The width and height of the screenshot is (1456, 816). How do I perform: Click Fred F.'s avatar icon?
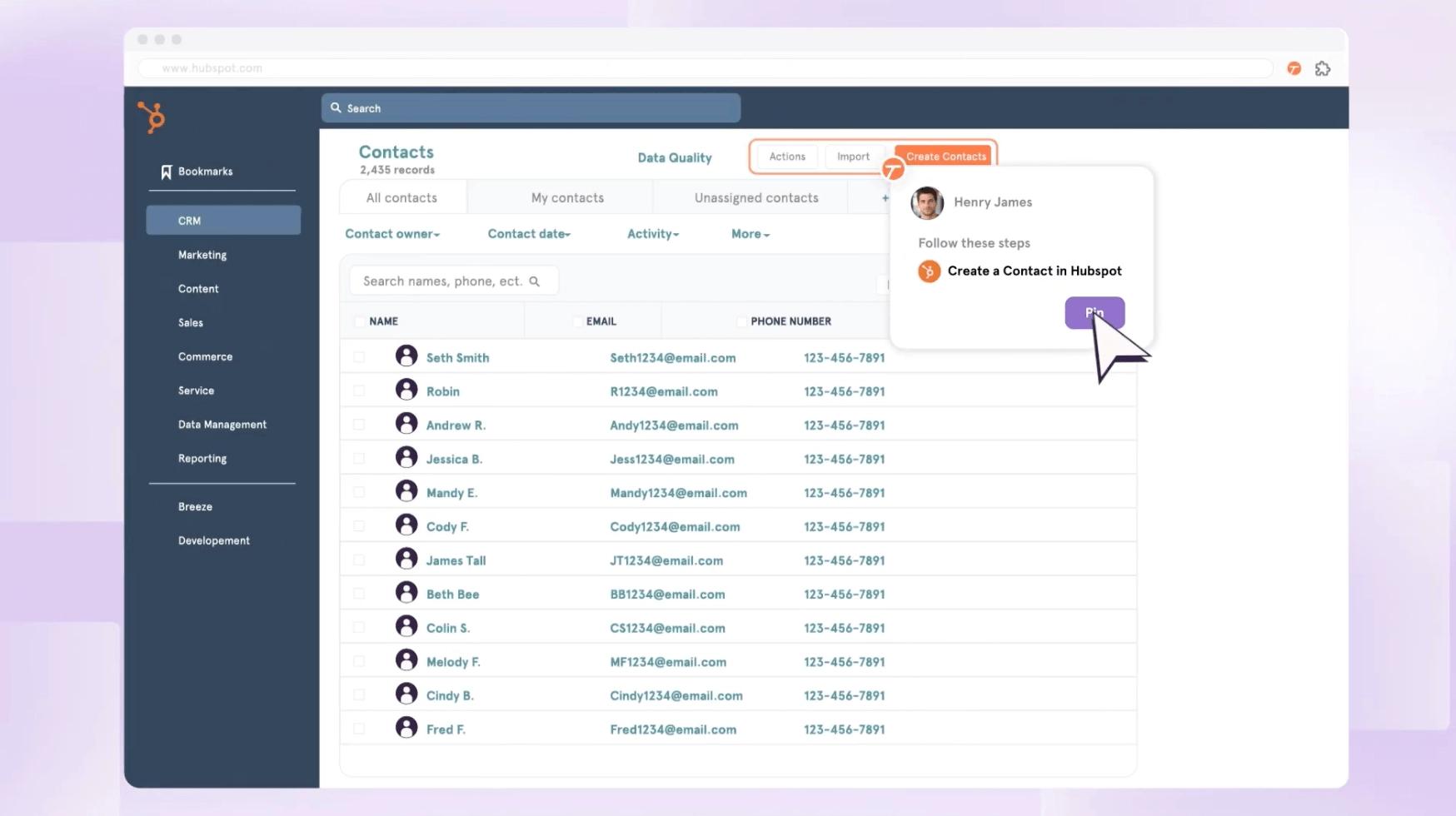click(x=406, y=728)
